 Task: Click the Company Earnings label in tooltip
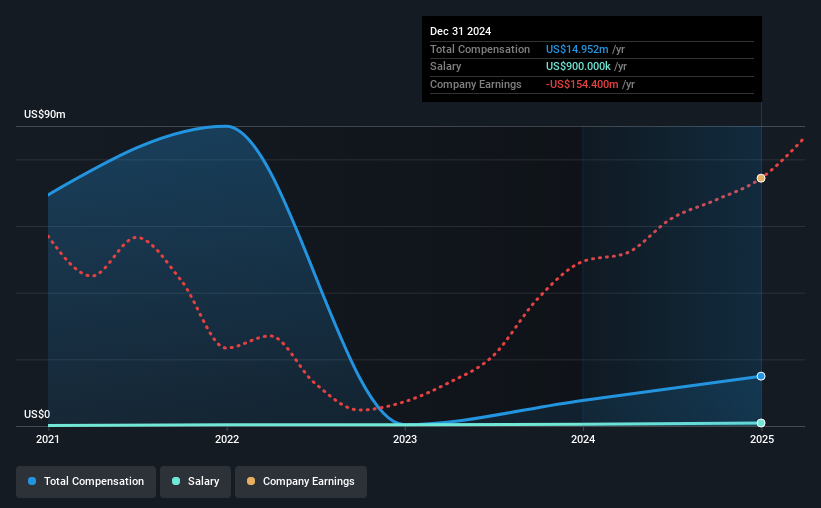coord(475,84)
